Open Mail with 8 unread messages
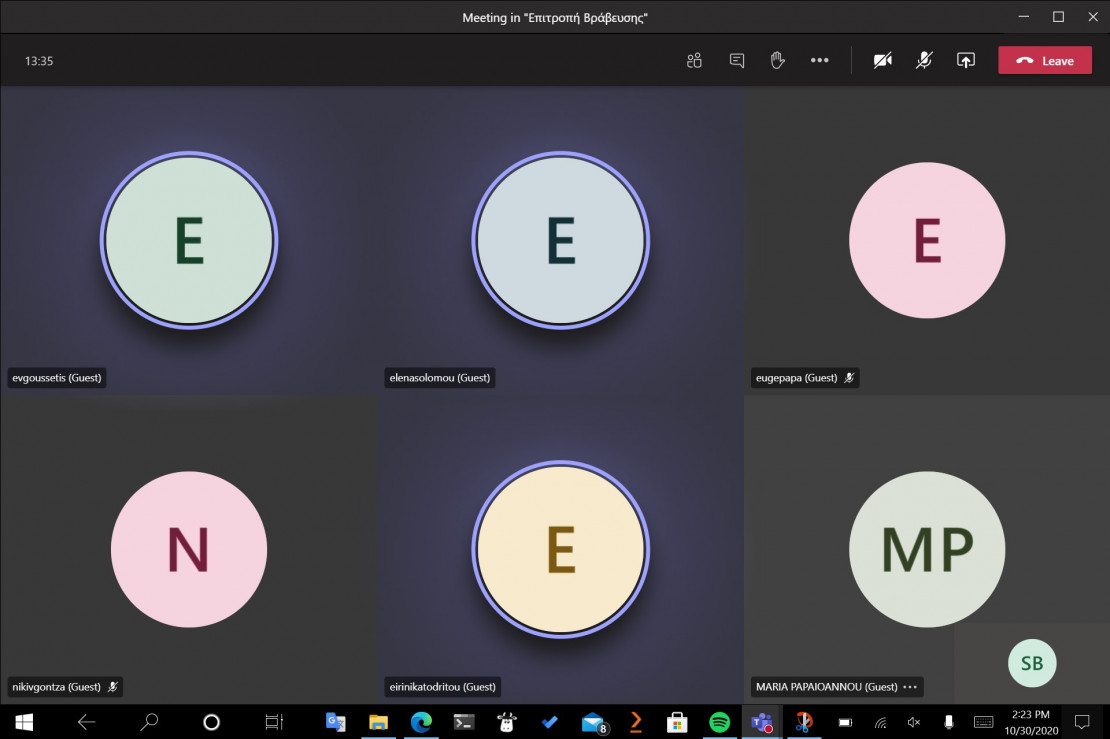Screen dimensions: 1110x739 click(x=593, y=722)
